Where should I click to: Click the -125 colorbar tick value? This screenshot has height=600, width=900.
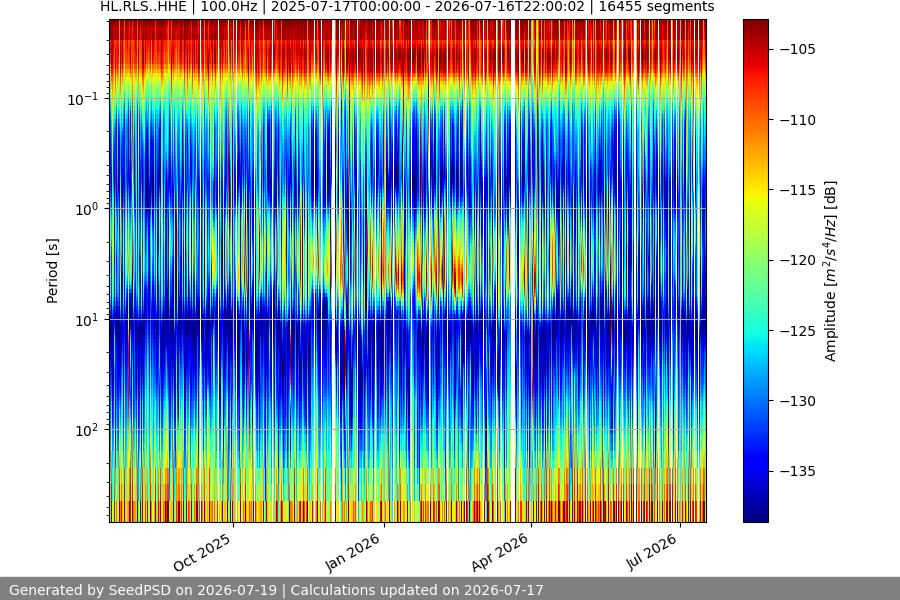point(798,331)
